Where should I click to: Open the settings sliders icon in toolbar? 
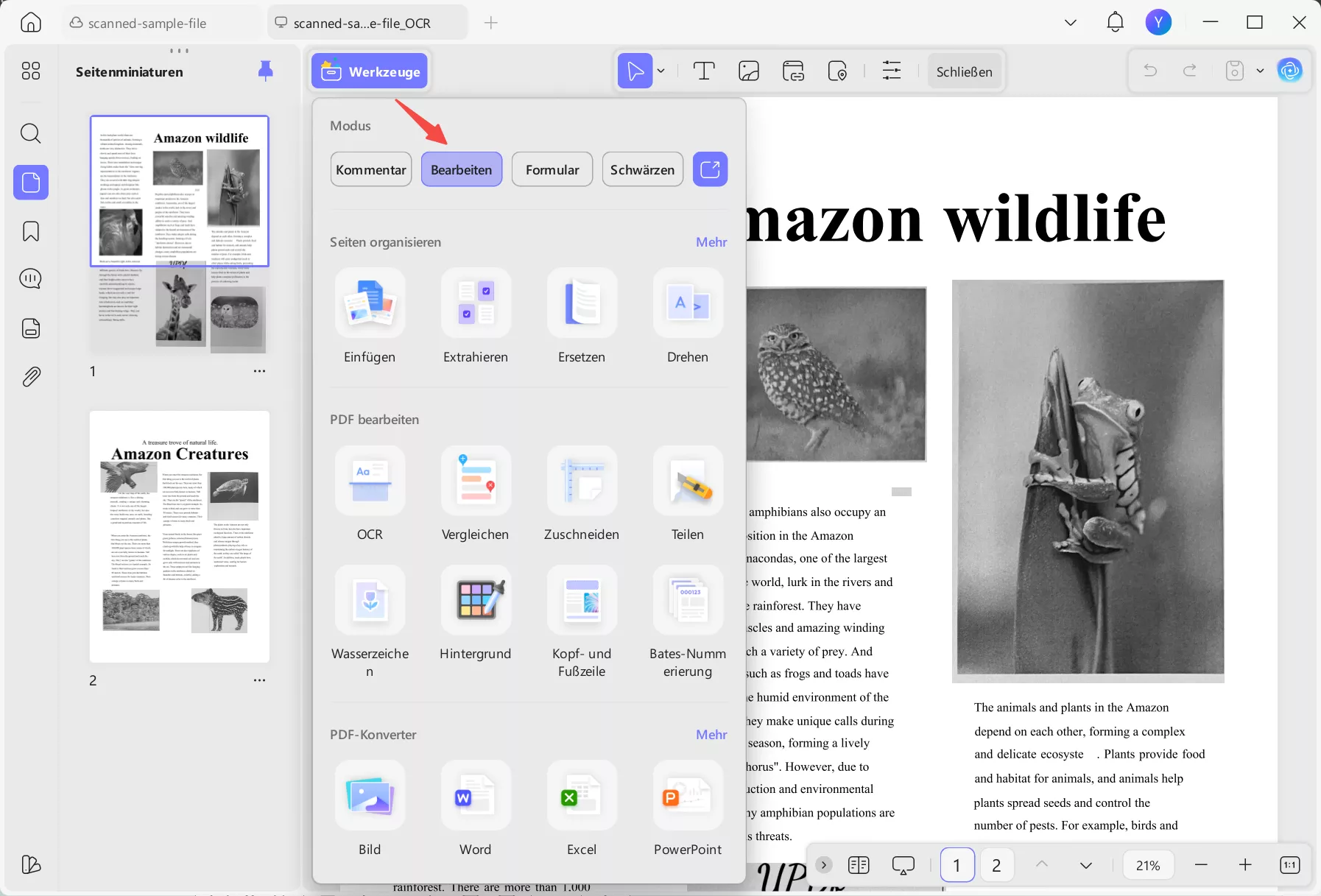coord(892,71)
